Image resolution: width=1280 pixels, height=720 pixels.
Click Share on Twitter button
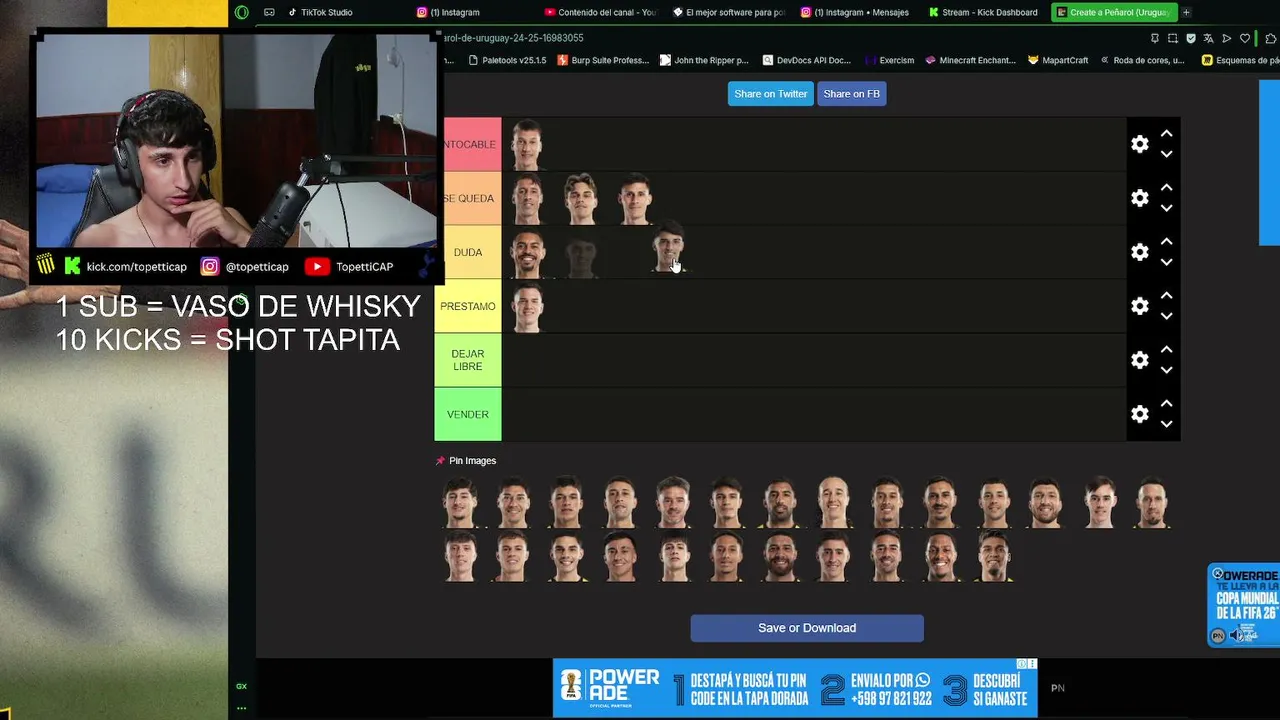click(x=770, y=94)
